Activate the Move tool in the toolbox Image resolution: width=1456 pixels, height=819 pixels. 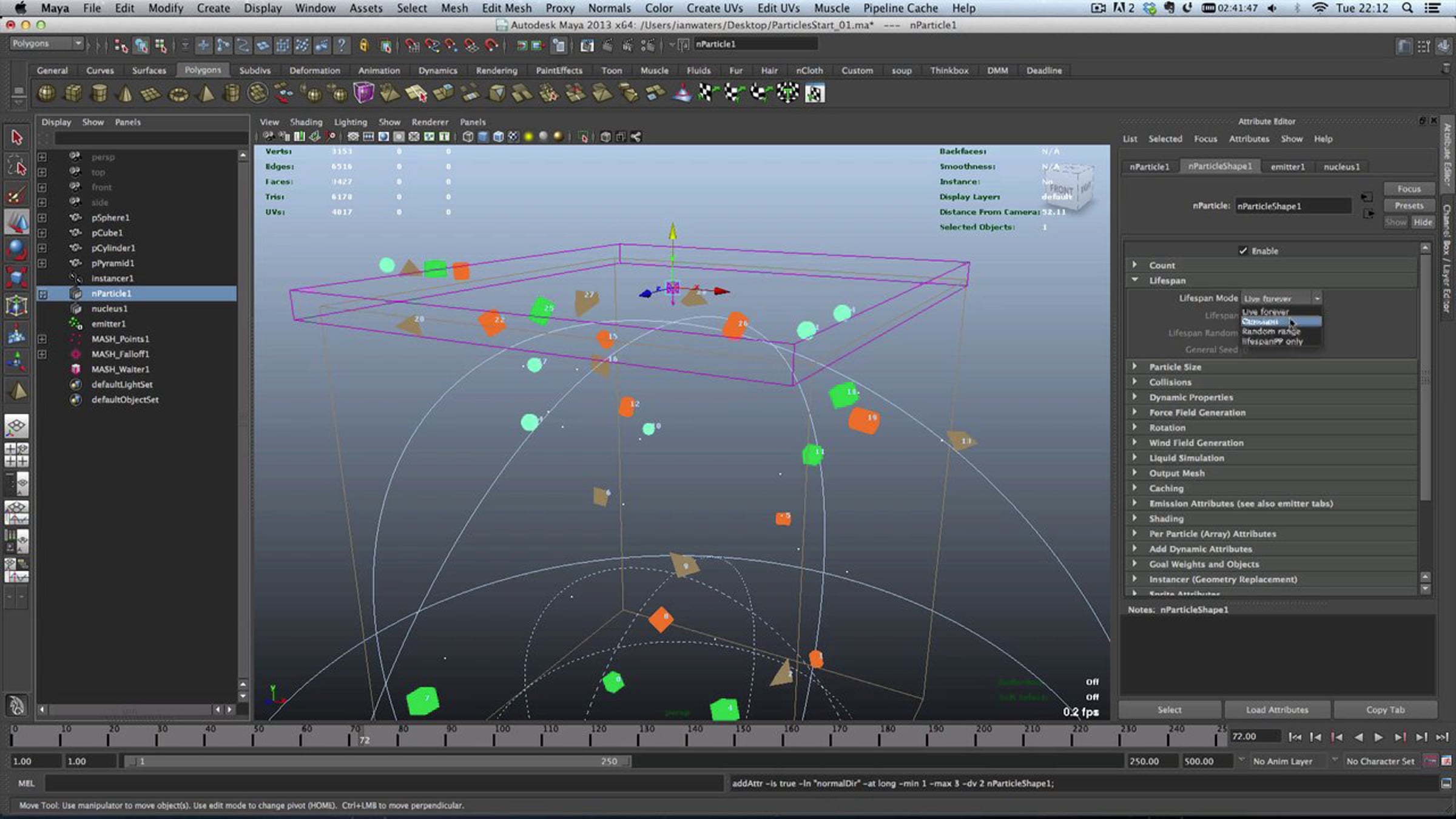coord(17,222)
